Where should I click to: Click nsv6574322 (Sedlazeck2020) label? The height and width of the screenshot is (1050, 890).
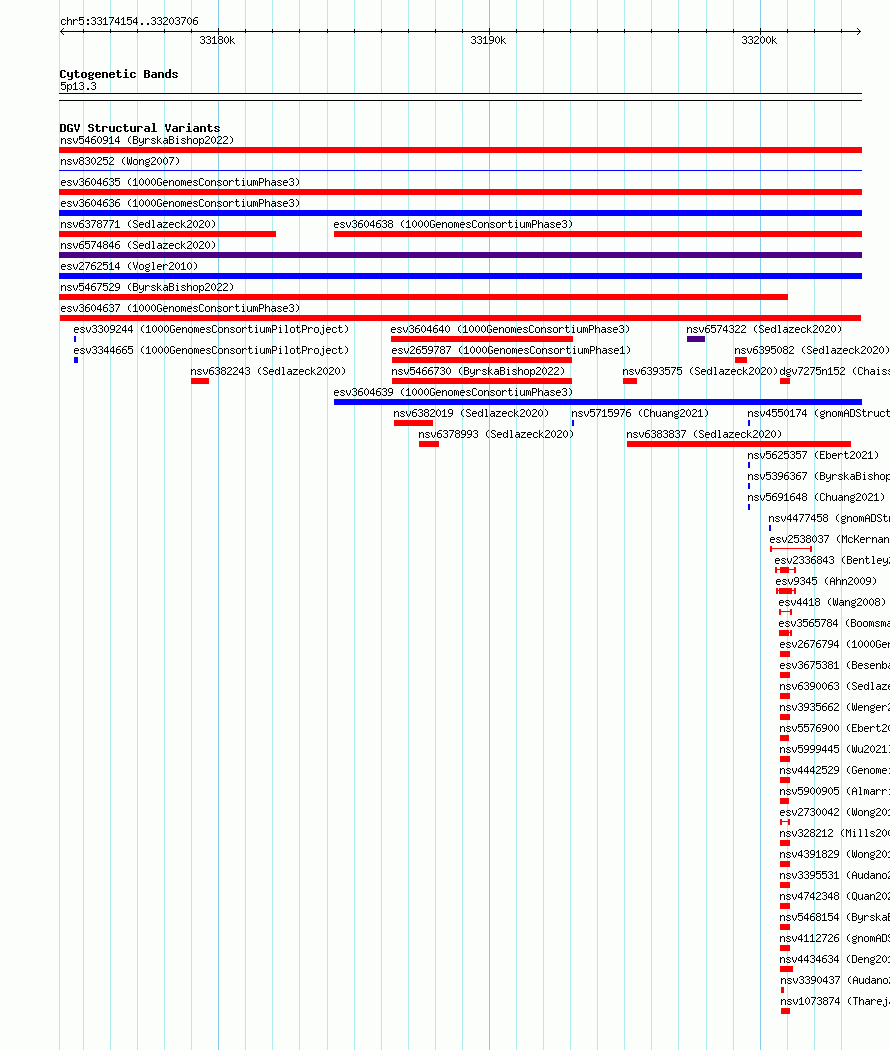pyautogui.click(x=764, y=329)
